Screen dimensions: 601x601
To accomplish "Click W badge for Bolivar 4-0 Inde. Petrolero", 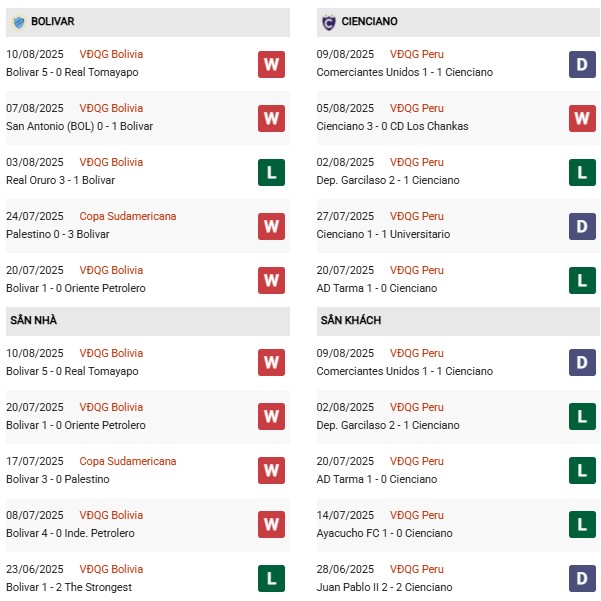I will tap(271, 524).
